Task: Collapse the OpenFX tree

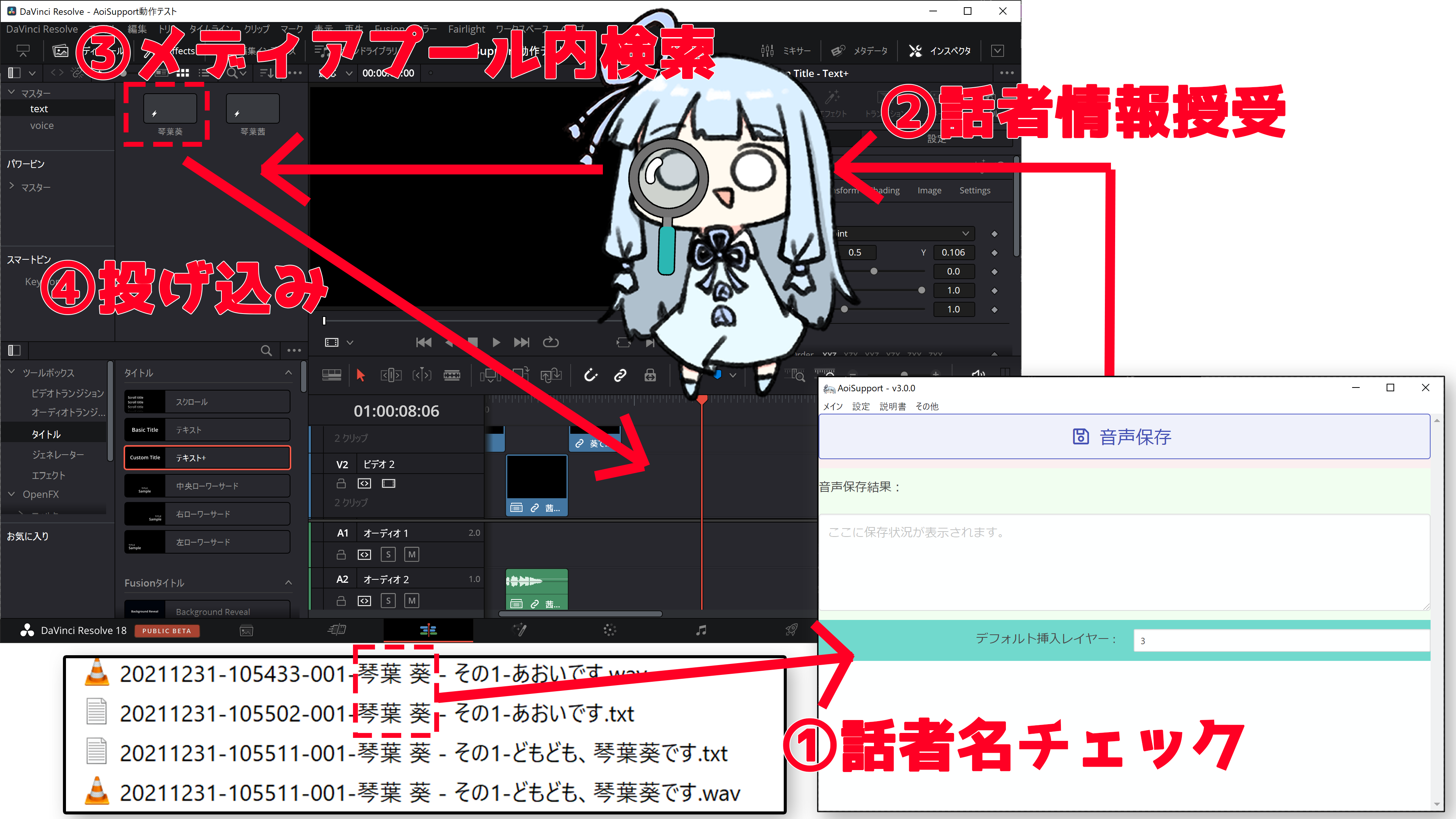Action: pos(11,494)
